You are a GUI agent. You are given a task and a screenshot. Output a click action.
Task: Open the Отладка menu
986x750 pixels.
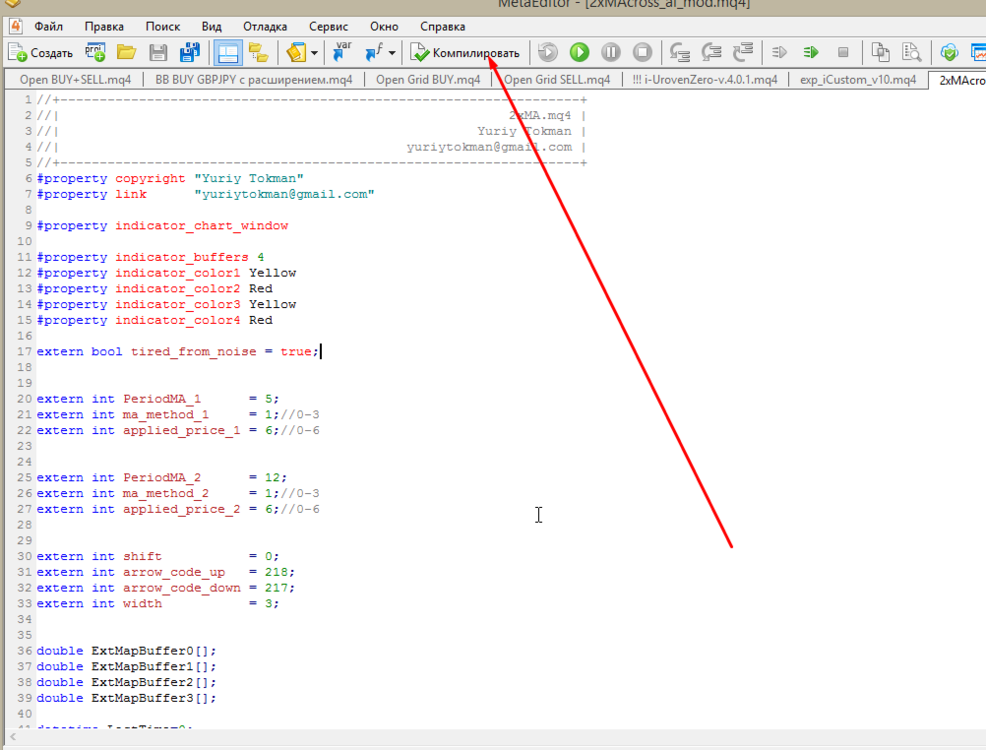click(x=265, y=26)
